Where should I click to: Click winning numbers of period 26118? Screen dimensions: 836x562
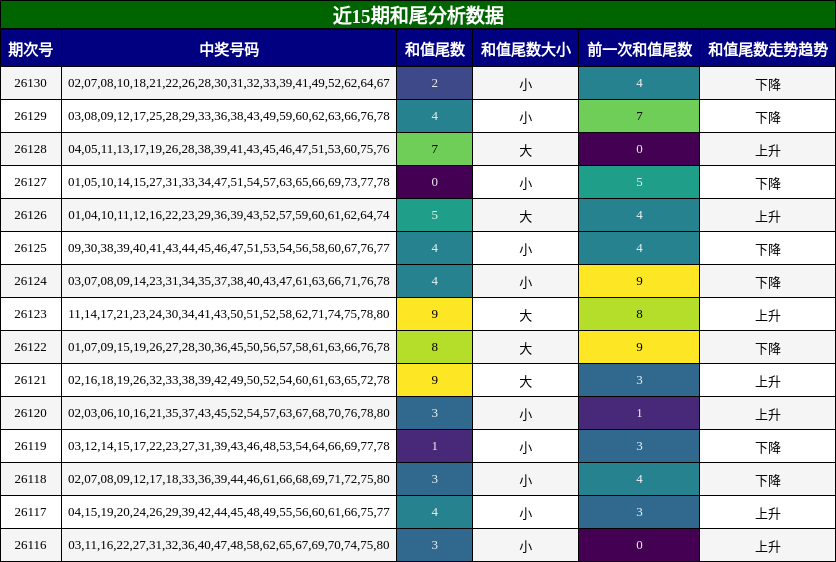(x=229, y=479)
